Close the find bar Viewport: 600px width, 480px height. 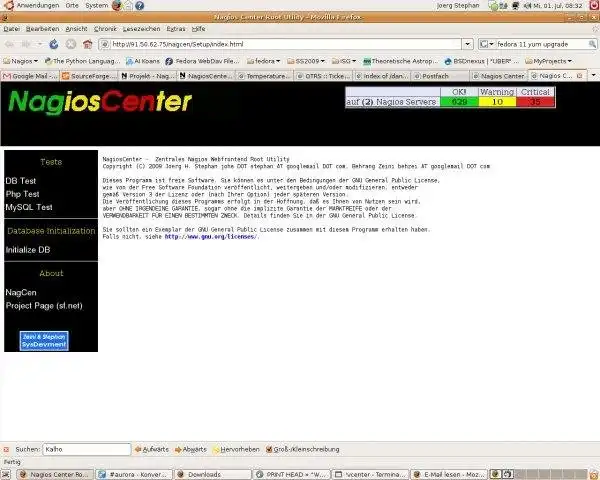click(x=6, y=449)
